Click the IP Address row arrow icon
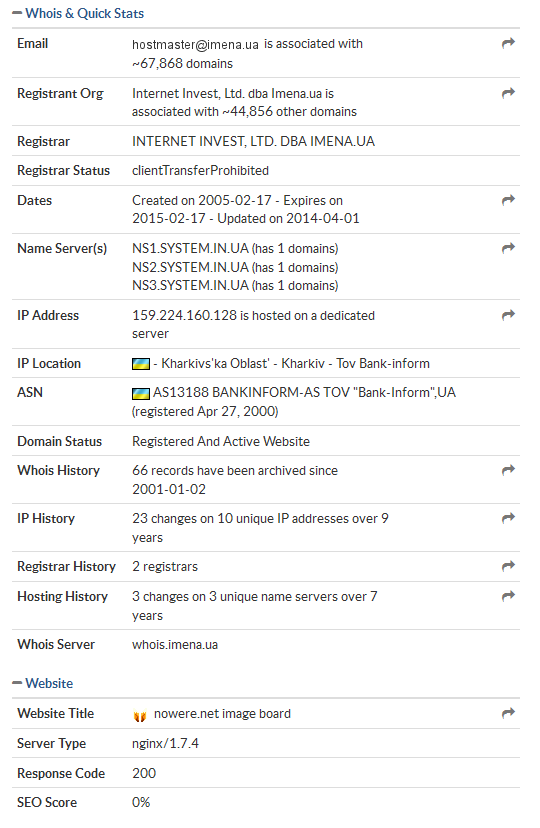Image resolution: width=540 pixels, height=828 pixels. pyautogui.click(x=508, y=315)
